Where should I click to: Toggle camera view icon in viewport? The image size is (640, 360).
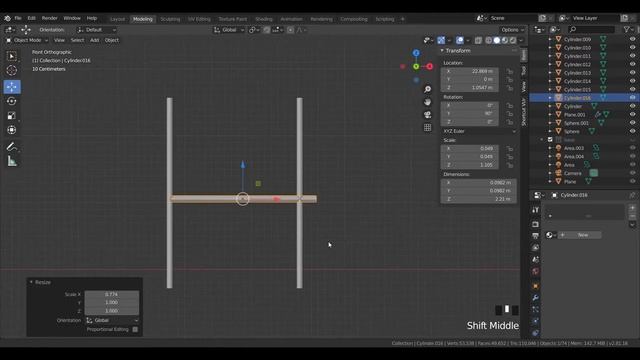[427, 115]
